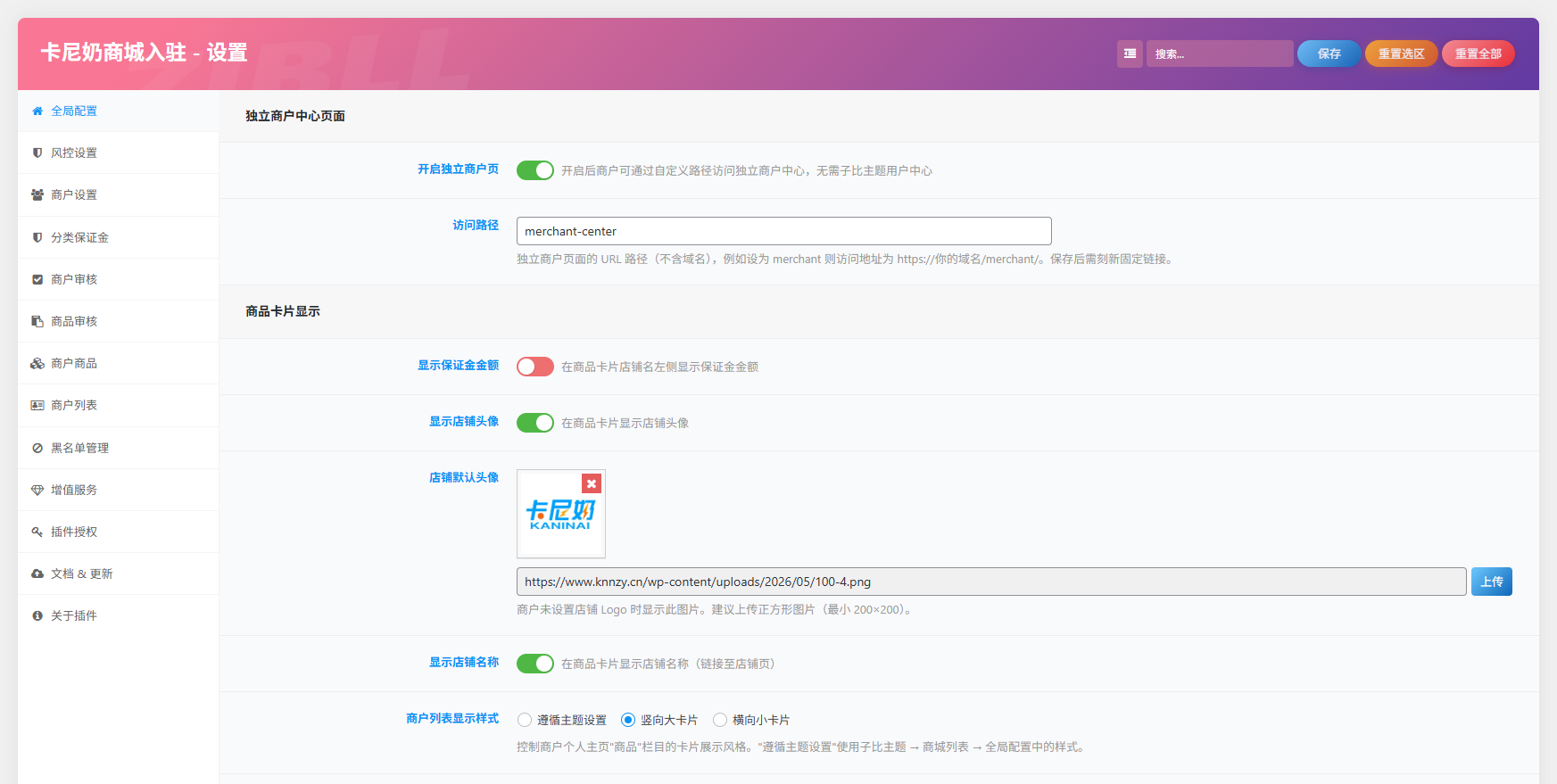Click the KANINAI default avatar thumbnail
This screenshot has height=784, width=1557.
click(561, 514)
